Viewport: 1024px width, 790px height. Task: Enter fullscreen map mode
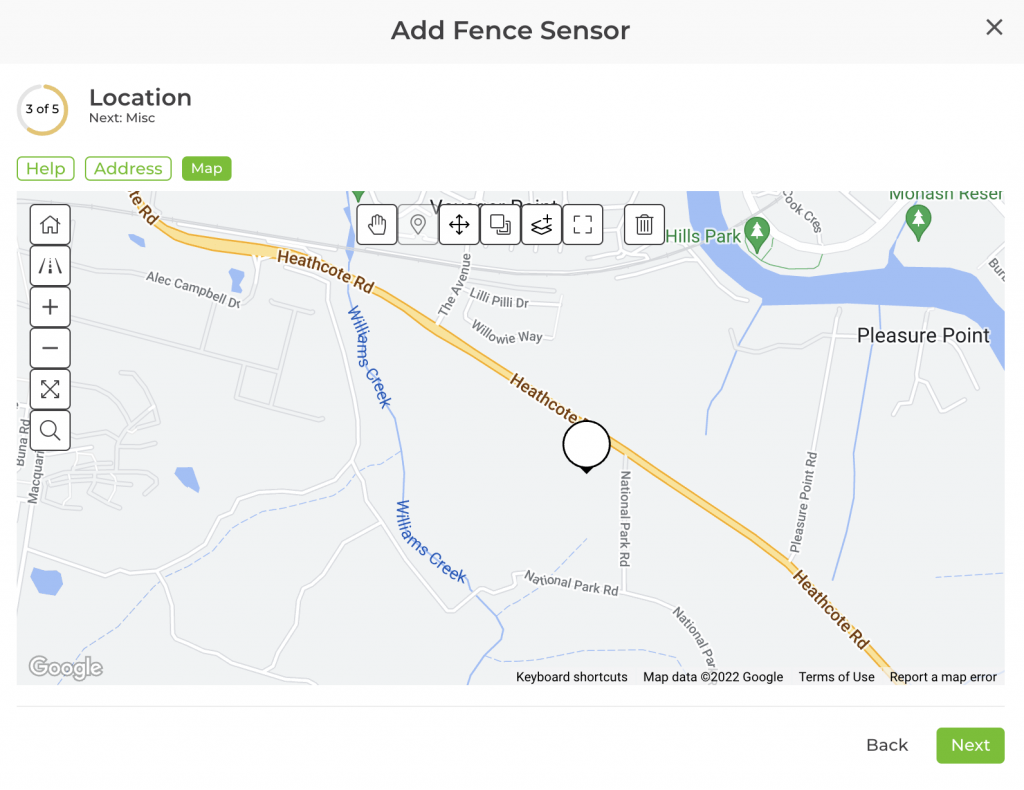coord(583,225)
